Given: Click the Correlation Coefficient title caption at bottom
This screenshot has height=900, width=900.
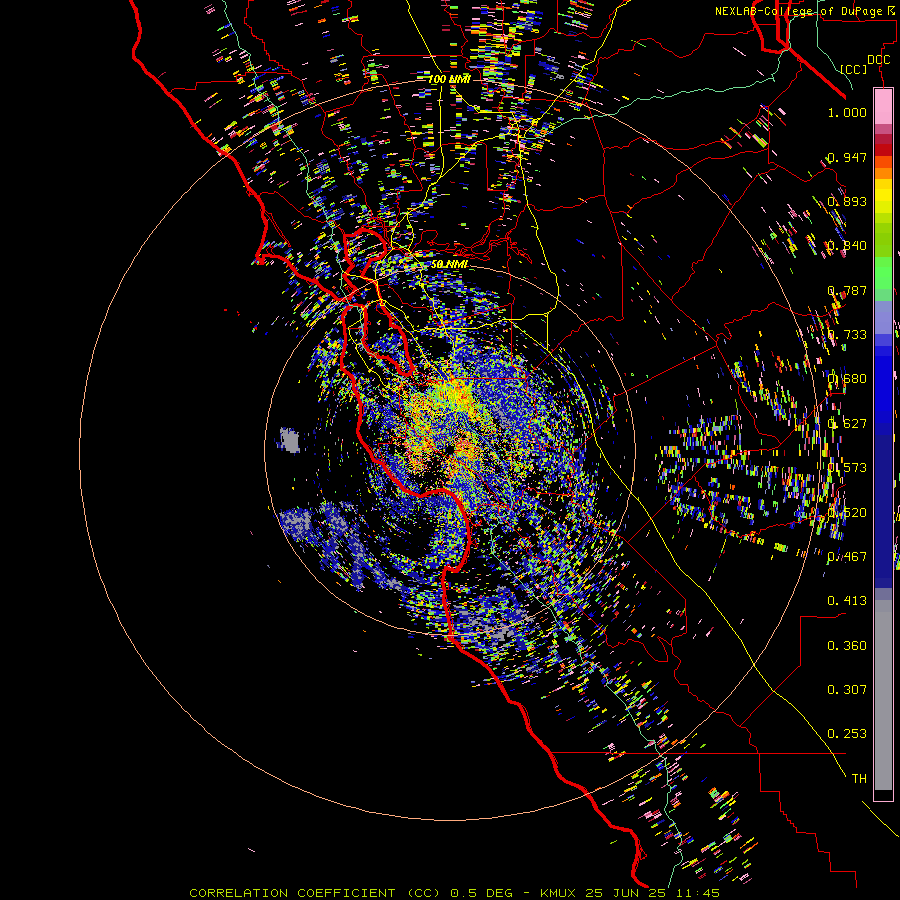Looking at the screenshot, I should pyautogui.click(x=454, y=893).
